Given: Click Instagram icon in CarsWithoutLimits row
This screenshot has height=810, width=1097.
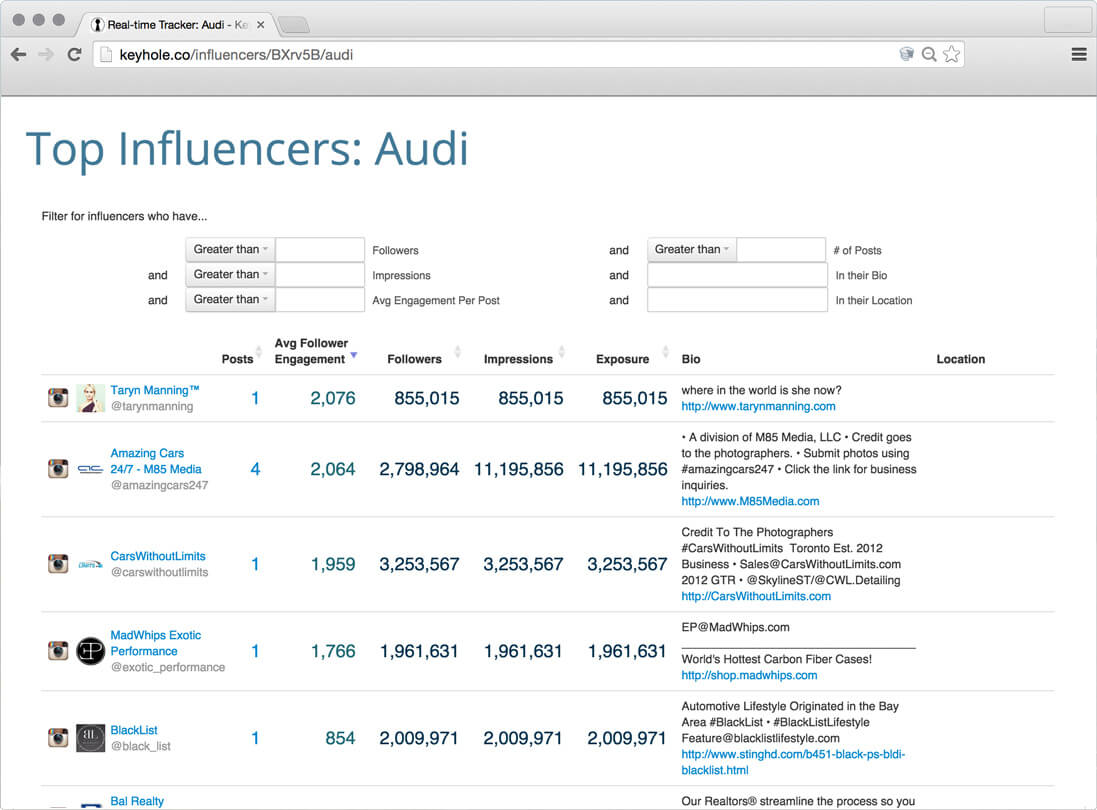Looking at the screenshot, I should pyautogui.click(x=58, y=564).
